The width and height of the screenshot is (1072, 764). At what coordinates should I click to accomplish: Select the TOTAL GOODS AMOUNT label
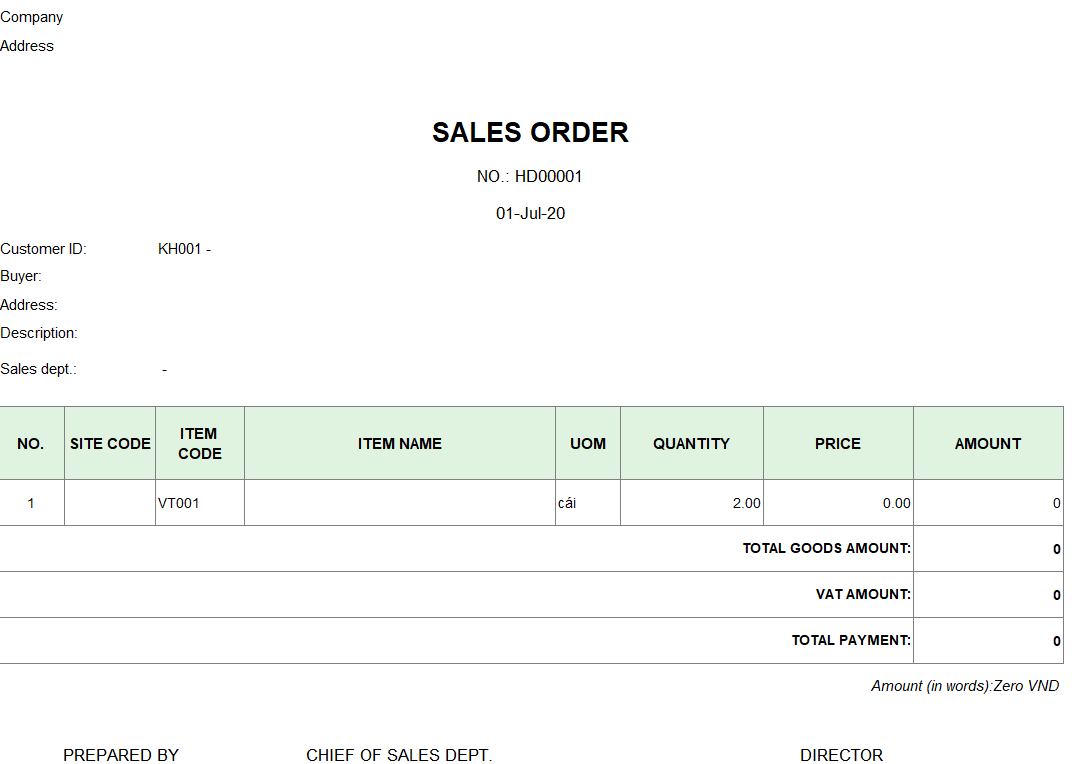827,549
